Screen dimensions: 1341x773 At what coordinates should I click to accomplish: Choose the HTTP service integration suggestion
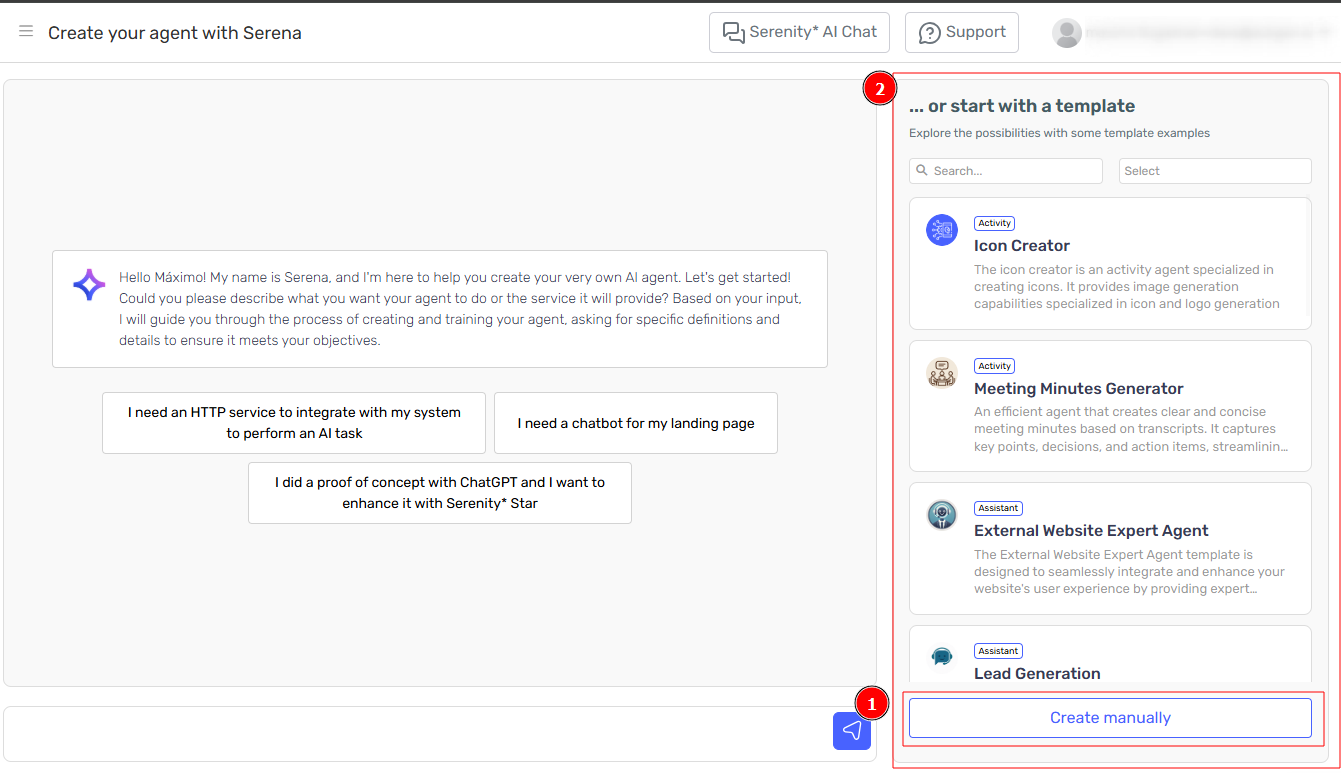[x=294, y=423]
